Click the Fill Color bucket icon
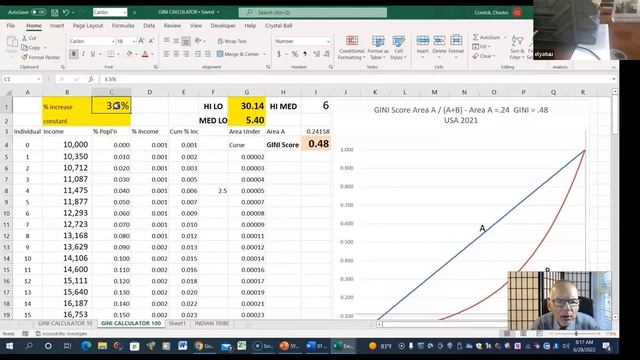The height and width of the screenshot is (360, 640). click(129, 54)
